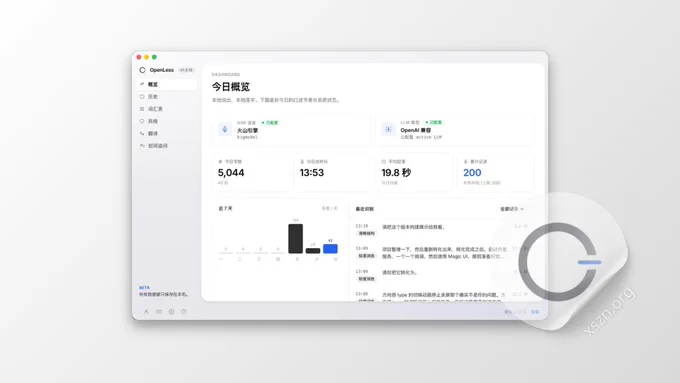
Task: Click the 今日概览 page heading
Action: click(x=231, y=87)
